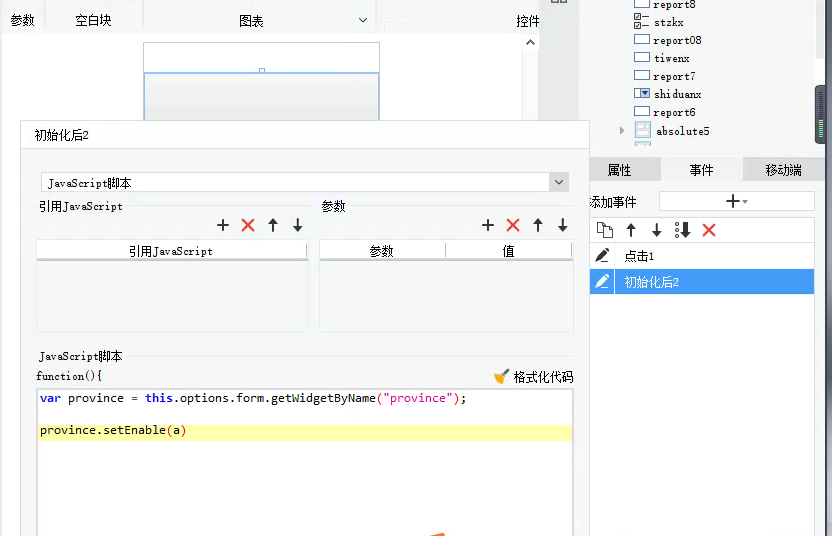The height and width of the screenshot is (536, 832).
Task: Open the JavaScript脚本 type dropdown
Action: point(559,183)
